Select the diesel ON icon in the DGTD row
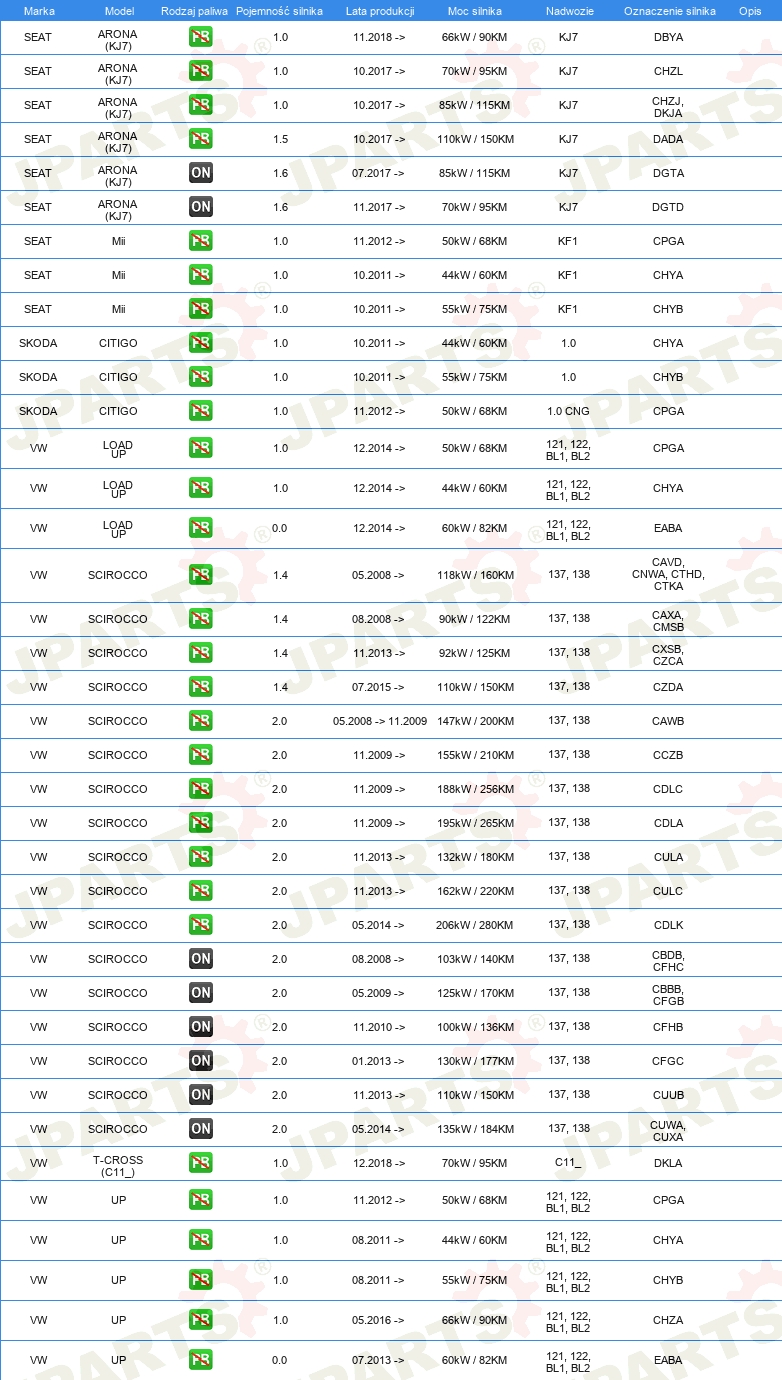Screen dimensions: 782x1380 (x=201, y=207)
